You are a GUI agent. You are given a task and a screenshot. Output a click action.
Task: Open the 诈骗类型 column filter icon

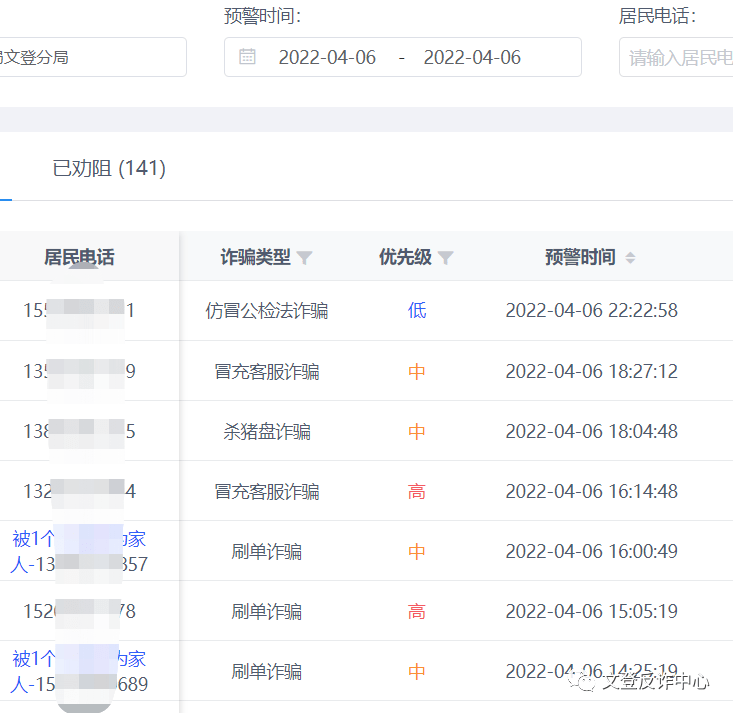click(x=305, y=258)
